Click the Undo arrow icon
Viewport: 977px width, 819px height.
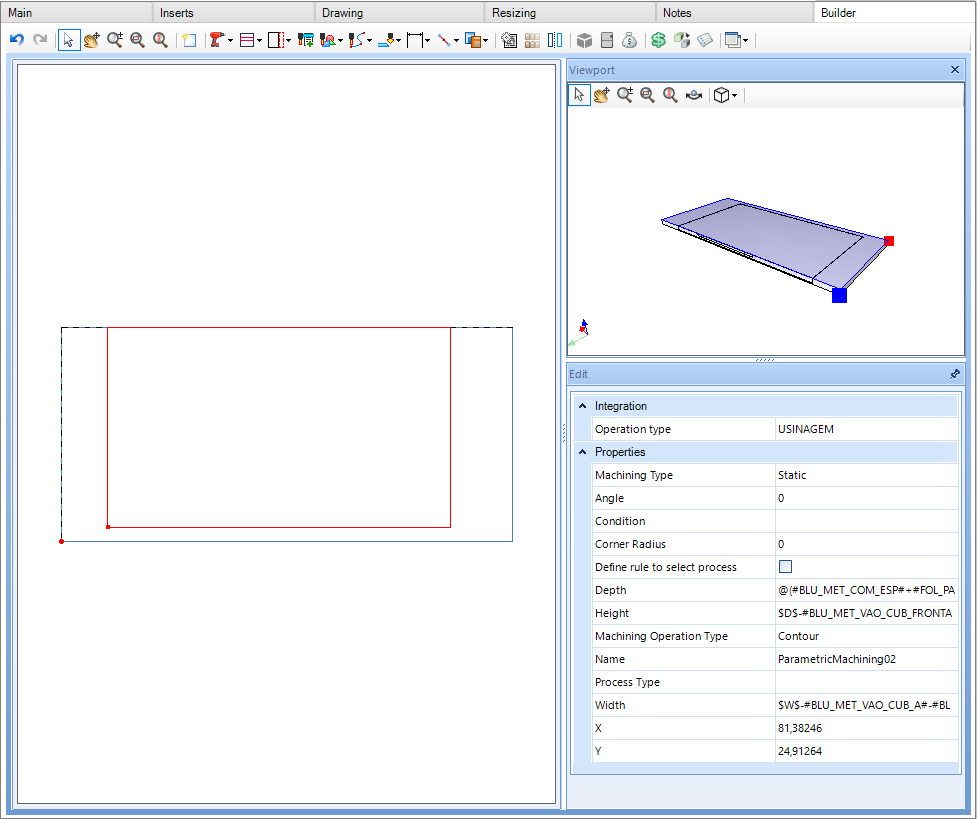tap(17, 40)
